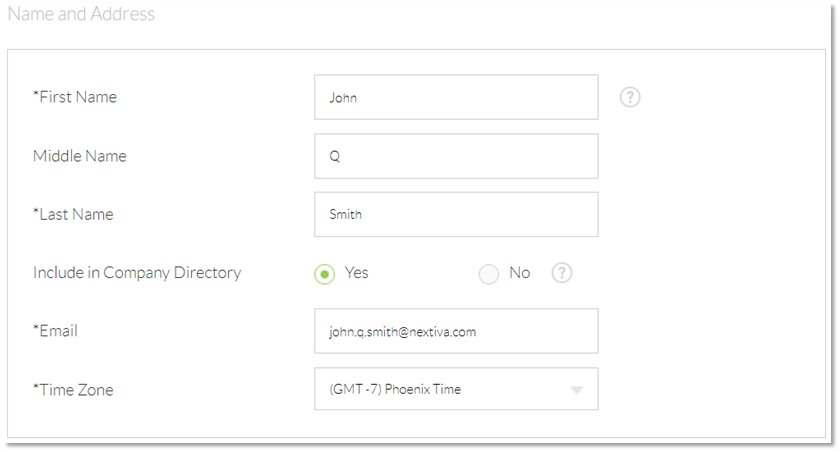Viewport: 840px width, 452px height.
Task: Open help tooltip beside First Name field
Action: tap(630, 97)
